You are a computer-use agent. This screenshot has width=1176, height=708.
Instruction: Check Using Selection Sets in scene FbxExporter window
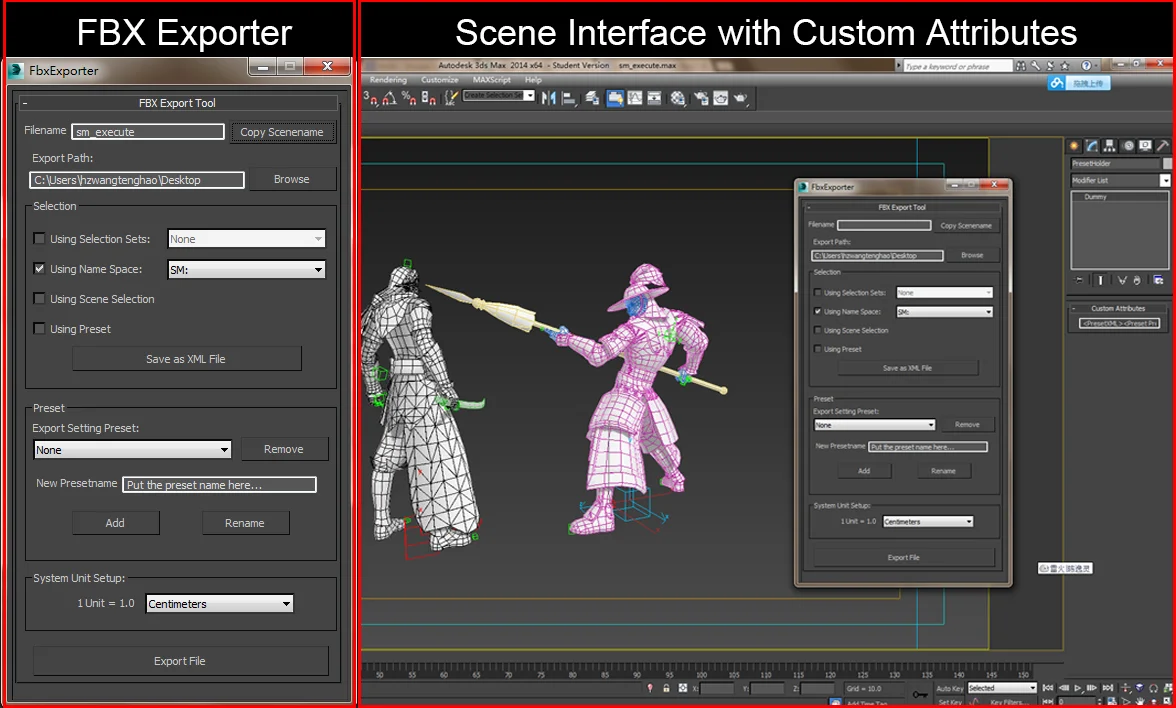818,292
